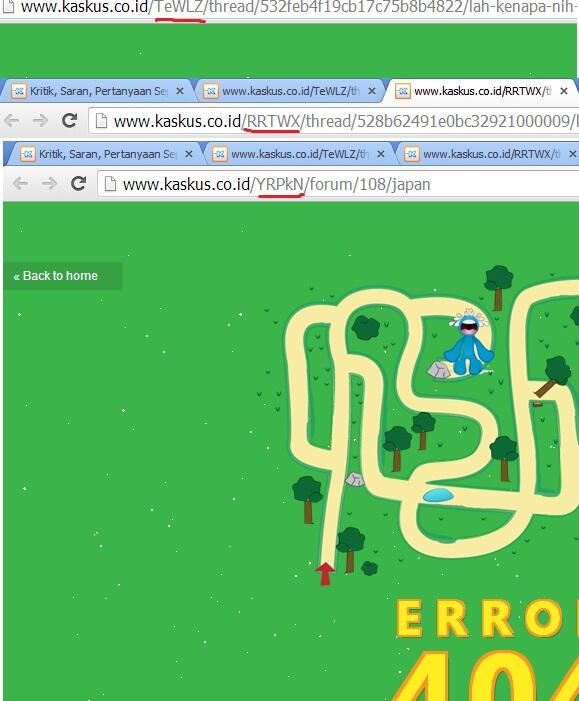Focus the address bar containing the RRTWX thread URL
This screenshot has height=701, width=579.
(334, 121)
